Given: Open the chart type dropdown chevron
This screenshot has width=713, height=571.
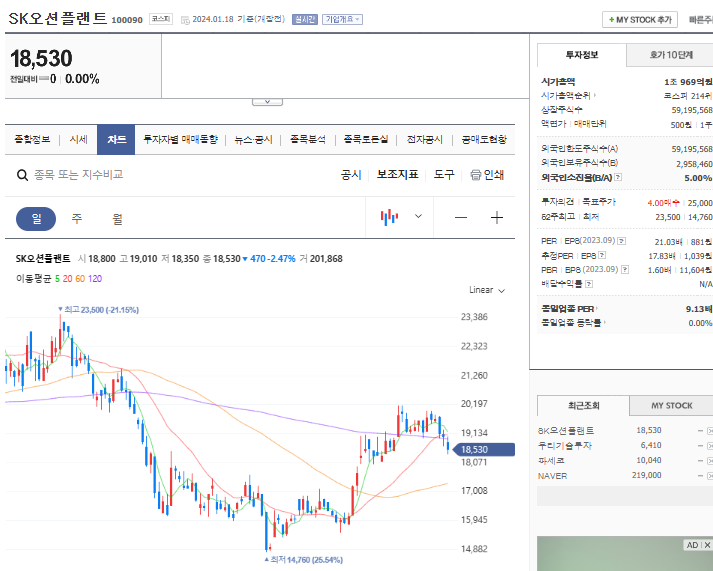Looking at the screenshot, I should (418, 216).
